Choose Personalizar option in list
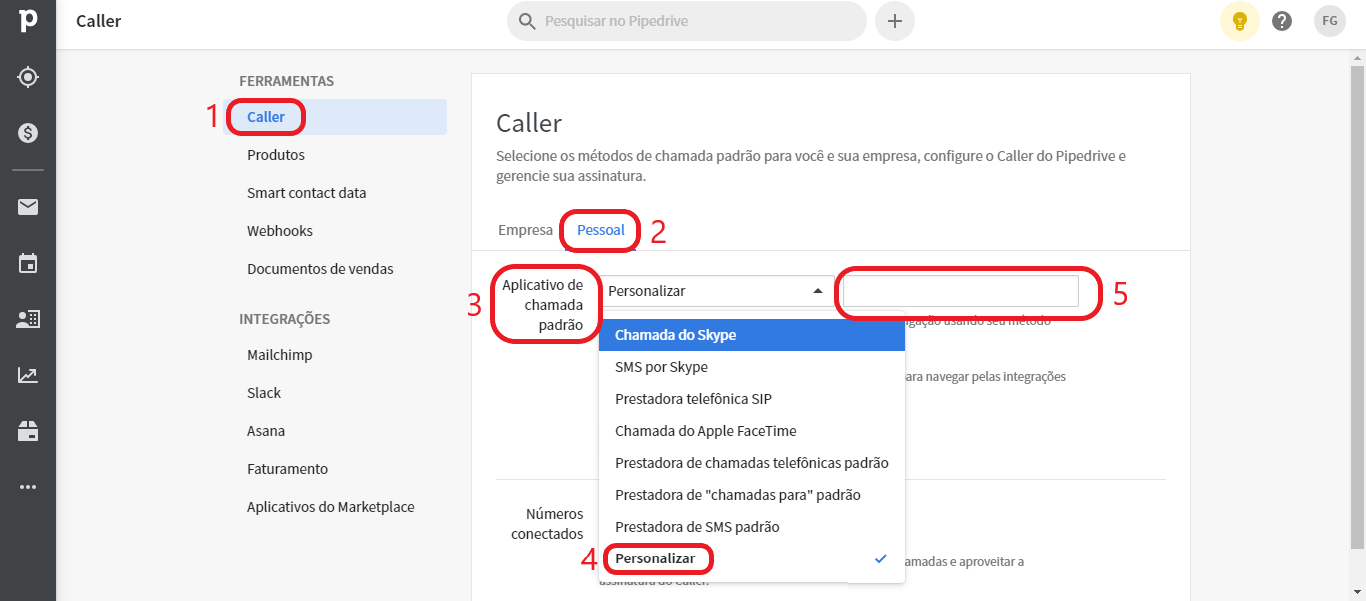This screenshot has width=1366, height=601. pos(752,558)
